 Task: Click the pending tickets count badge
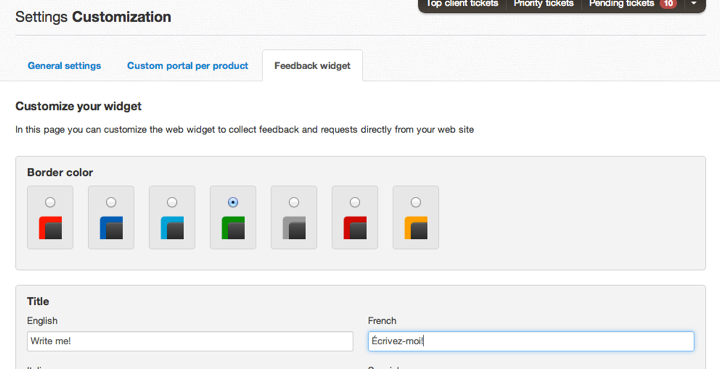[x=668, y=4]
